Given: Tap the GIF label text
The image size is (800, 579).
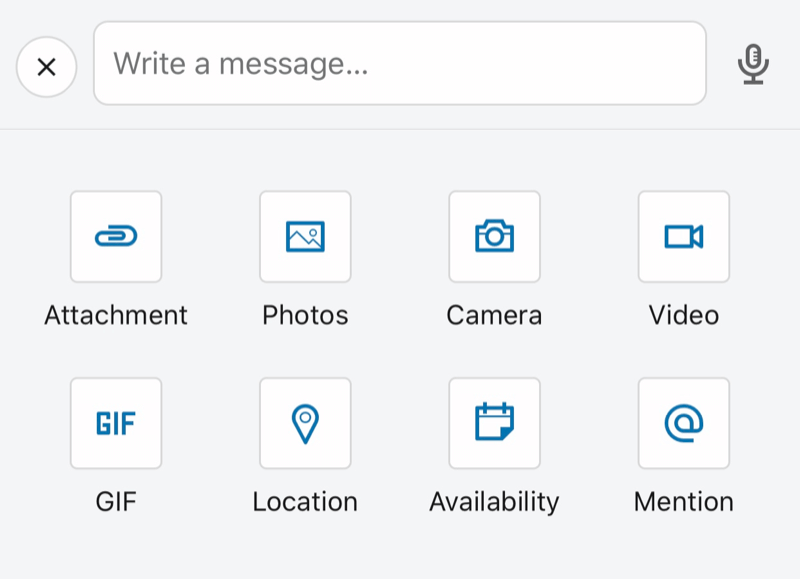Looking at the screenshot, I should pos(116,501).
